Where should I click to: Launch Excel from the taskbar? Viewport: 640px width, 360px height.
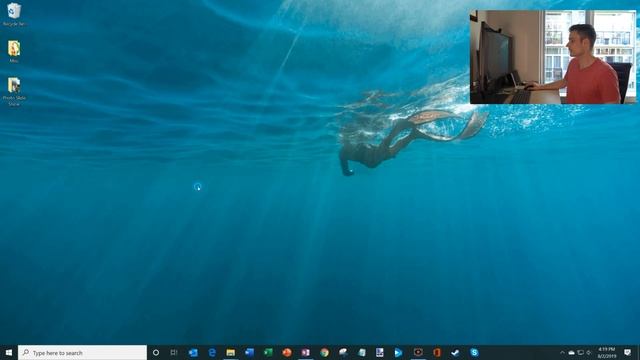(268, 353)
